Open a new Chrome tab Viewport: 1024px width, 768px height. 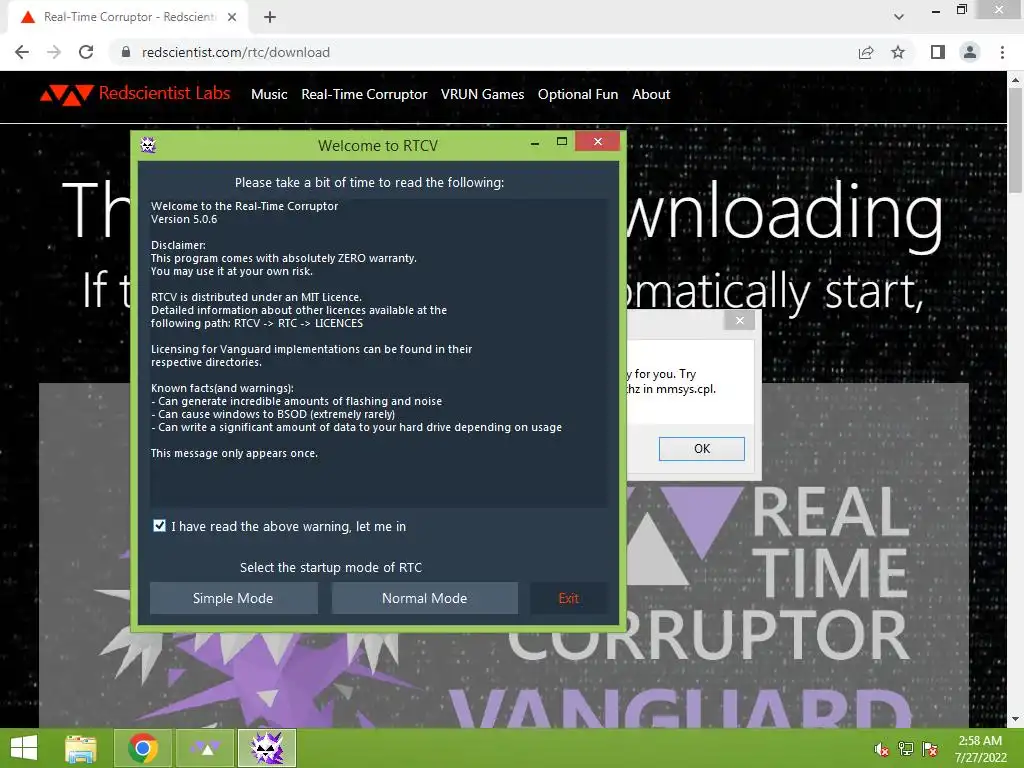point(270,17)
